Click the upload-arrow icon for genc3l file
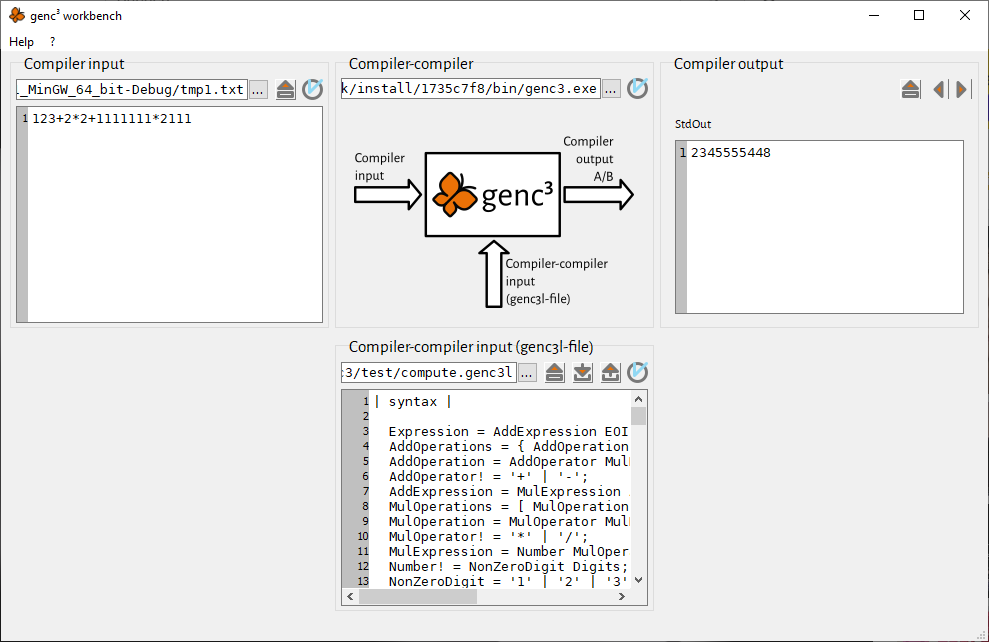The width and height of the screenshot is (989, 642). coord(610,373)
